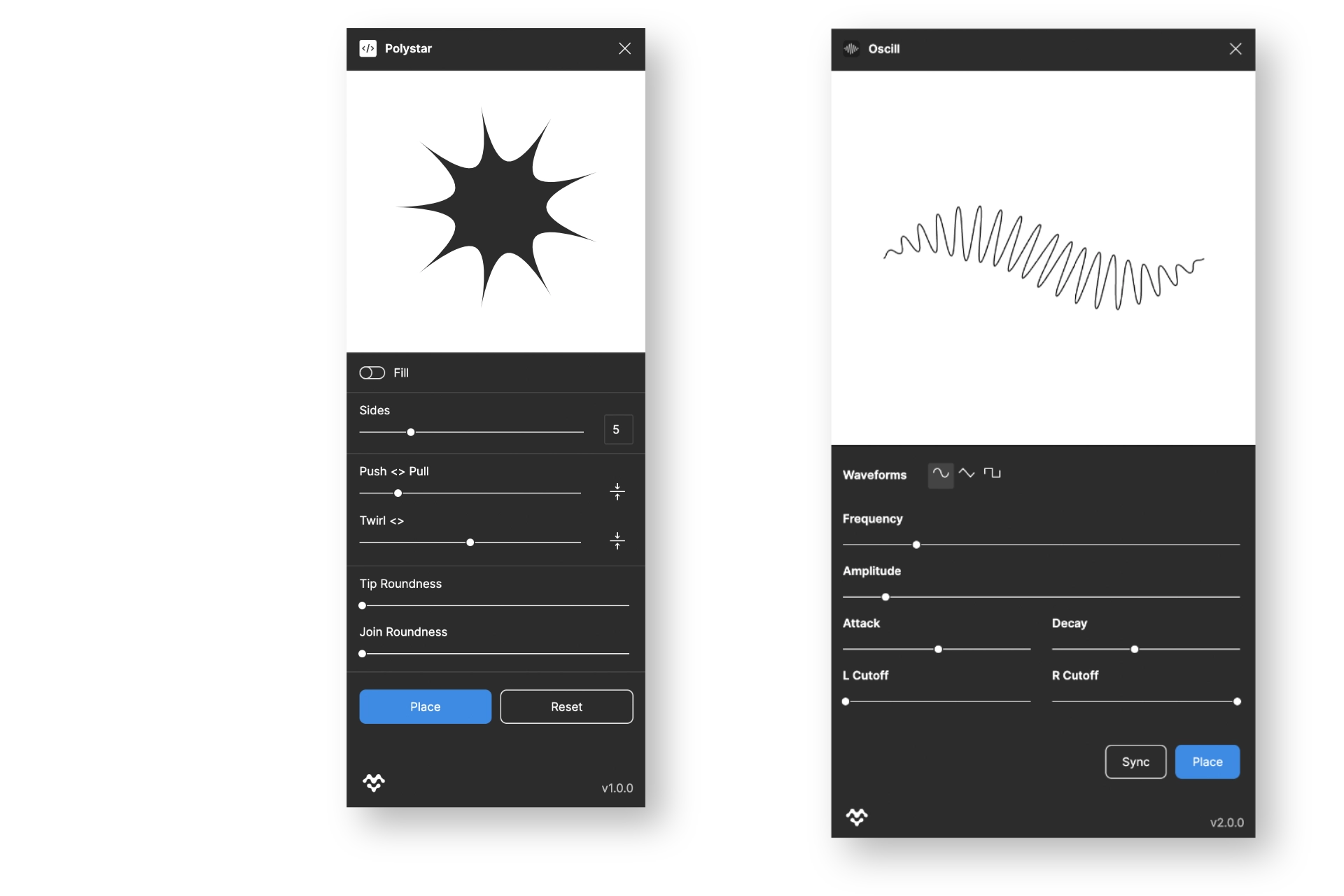The image size is (1344, 896).
Task: Toggle the Fill switch
Action: tap(372, 373)
